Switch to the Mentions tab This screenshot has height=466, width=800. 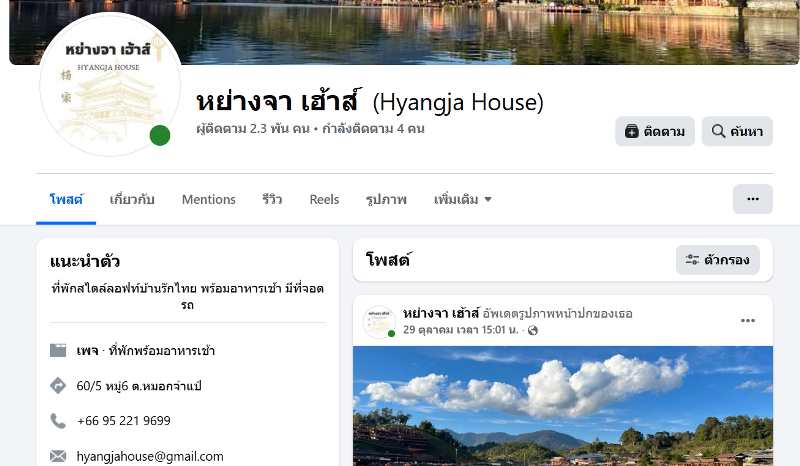pos(209,199)
